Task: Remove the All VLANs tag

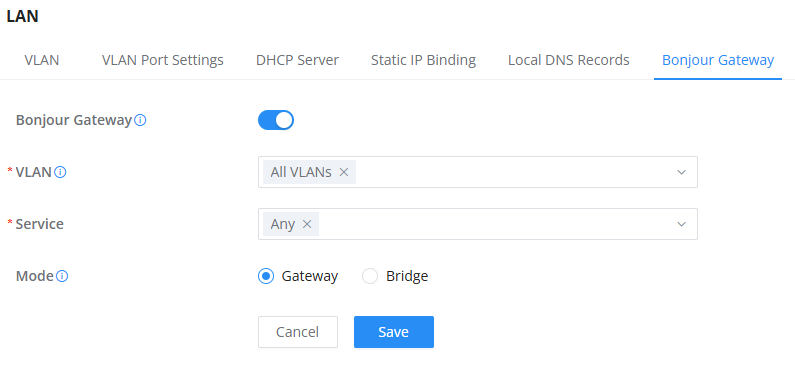Action: point(344,172)
